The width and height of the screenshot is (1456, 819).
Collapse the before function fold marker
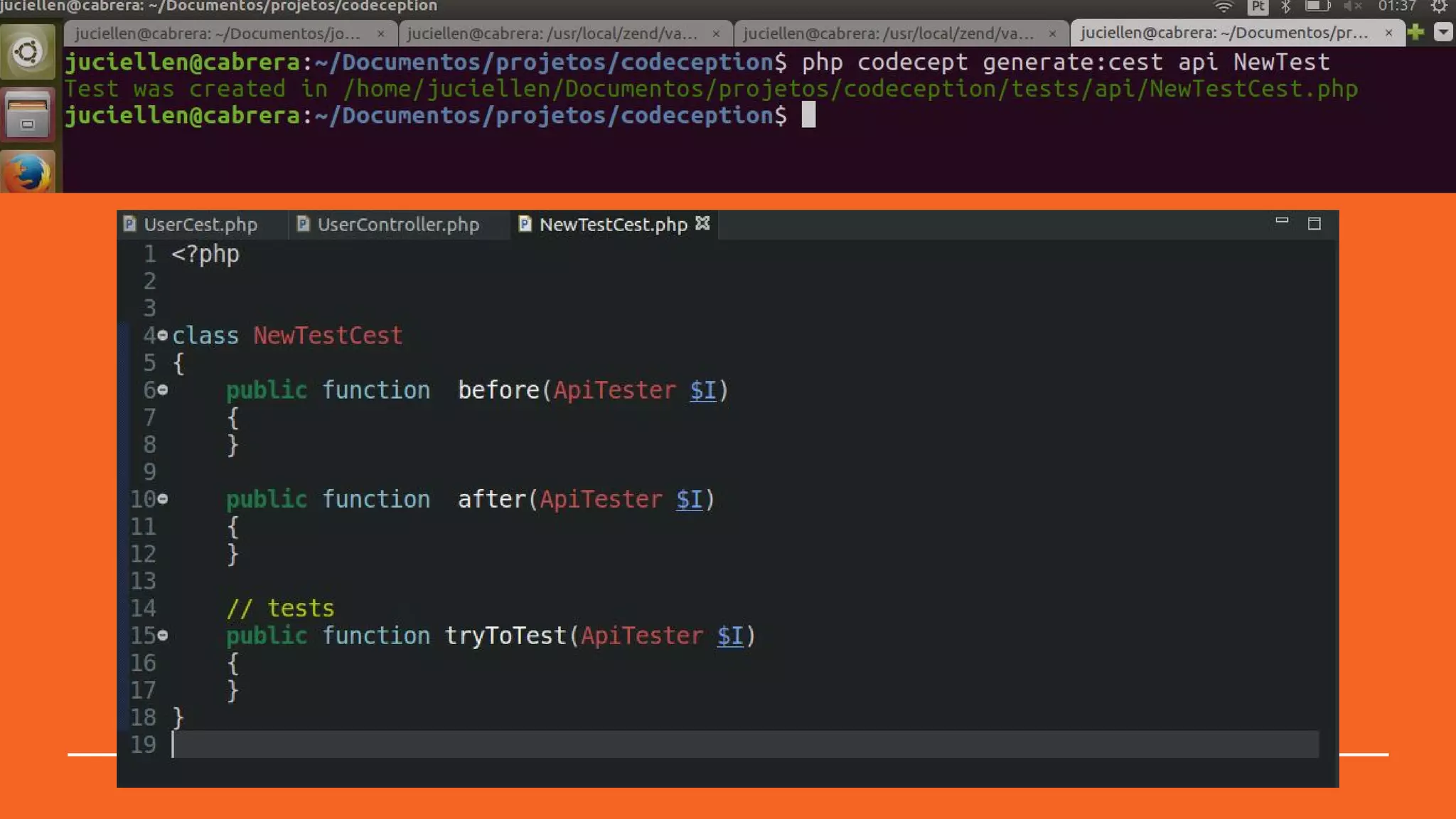click(x=163, y=390)
